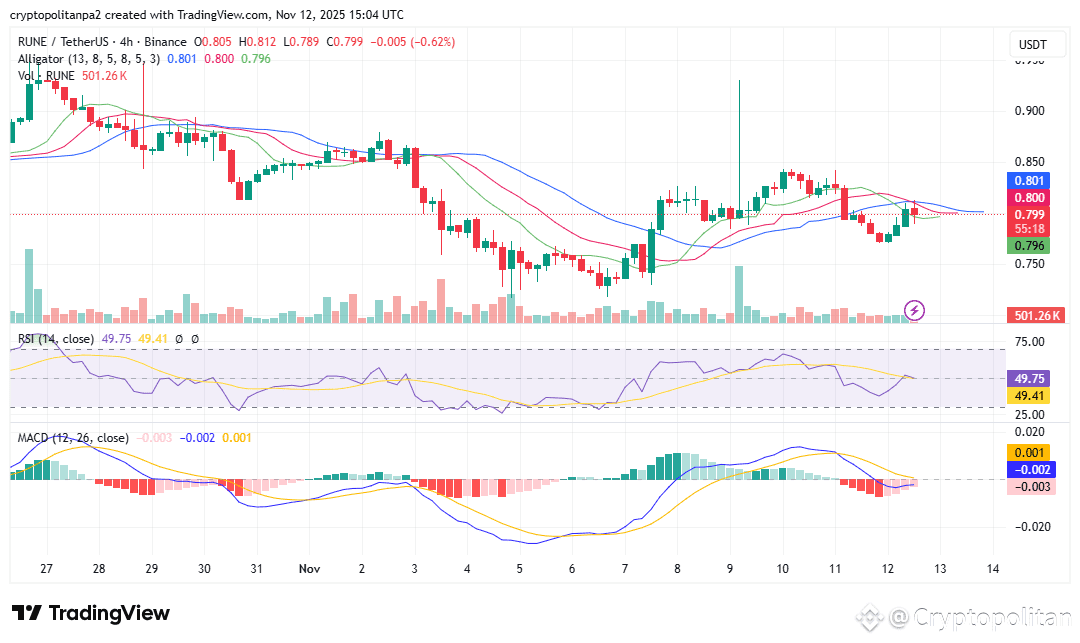1080x643 pixels.
Task: Click the red 501.26K volume value badge
Action: [1036, 314]
